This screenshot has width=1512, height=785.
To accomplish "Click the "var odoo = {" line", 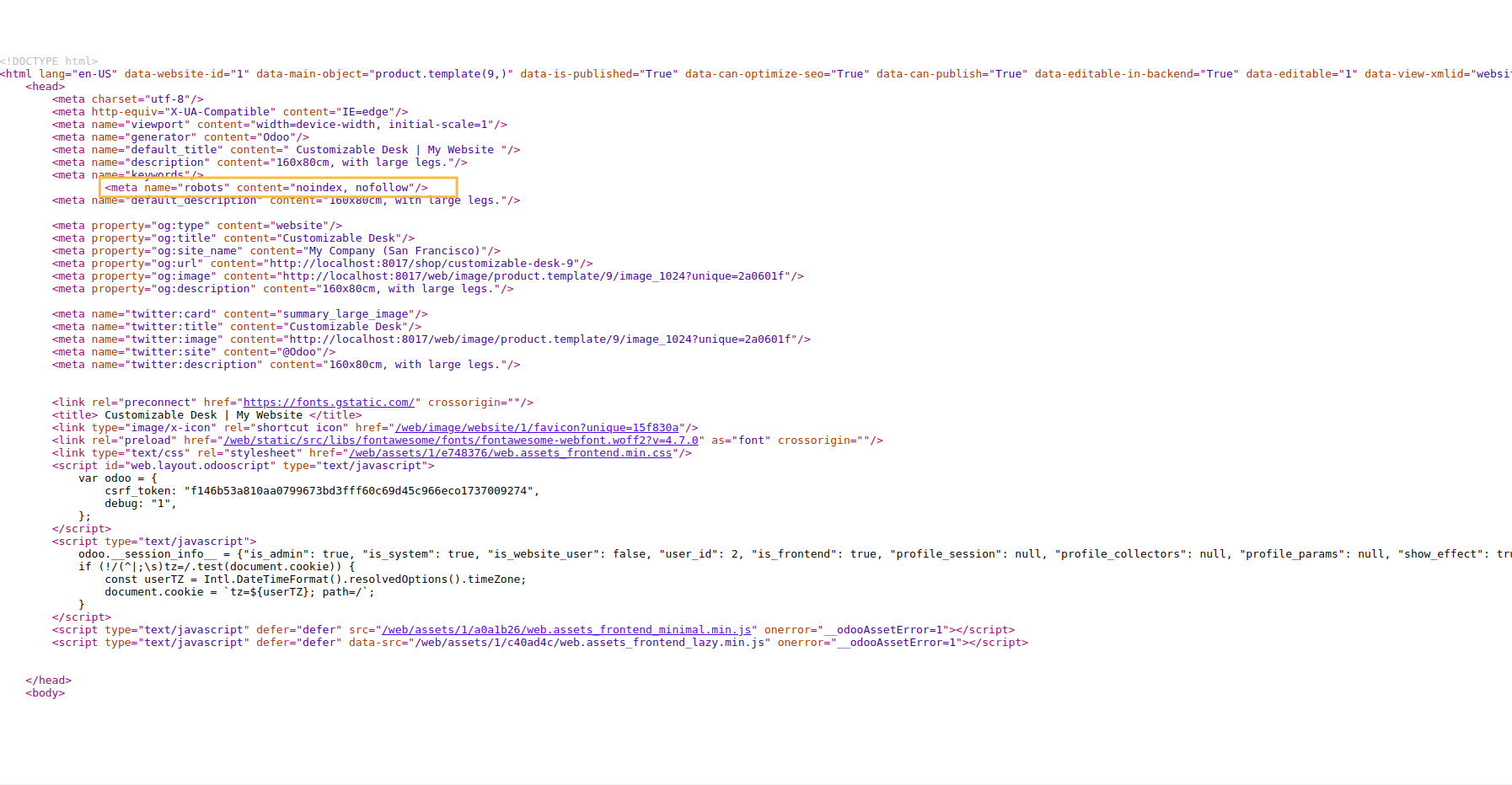I will click(x=118, y=478).
